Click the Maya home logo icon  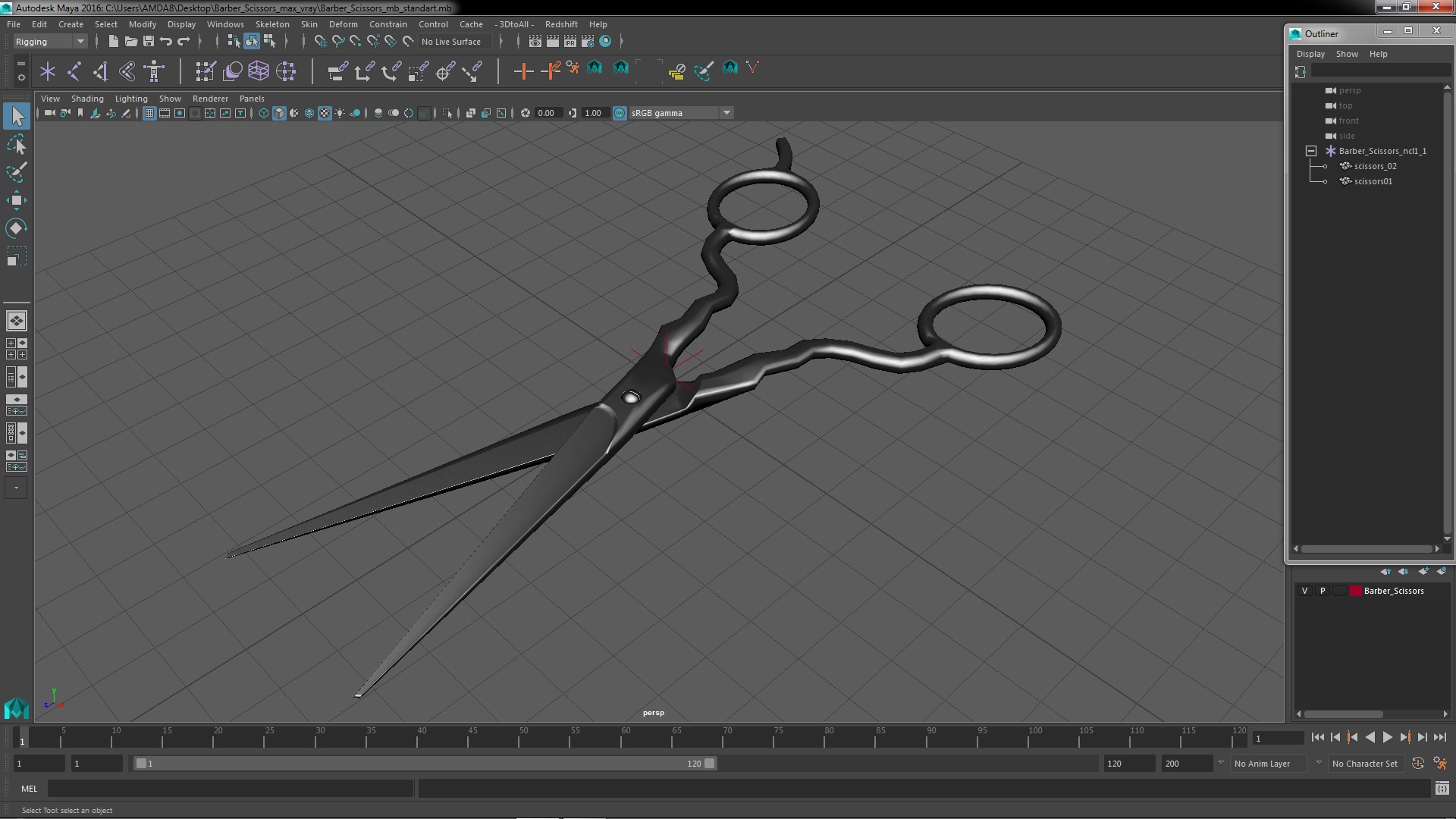pos(16,708)
